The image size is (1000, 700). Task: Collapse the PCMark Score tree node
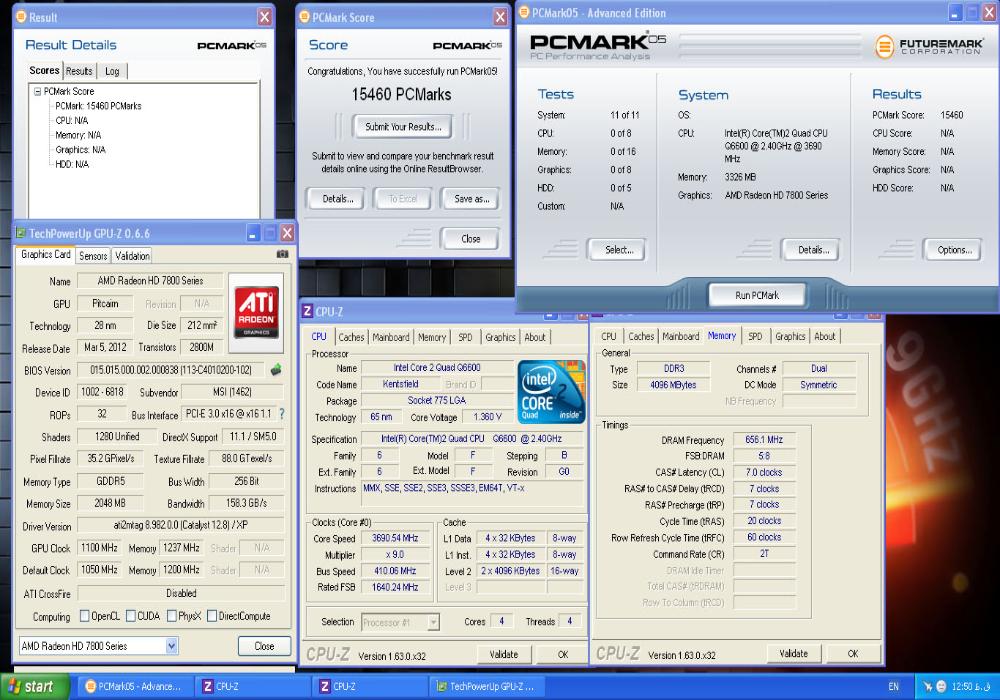pos(38,91)
